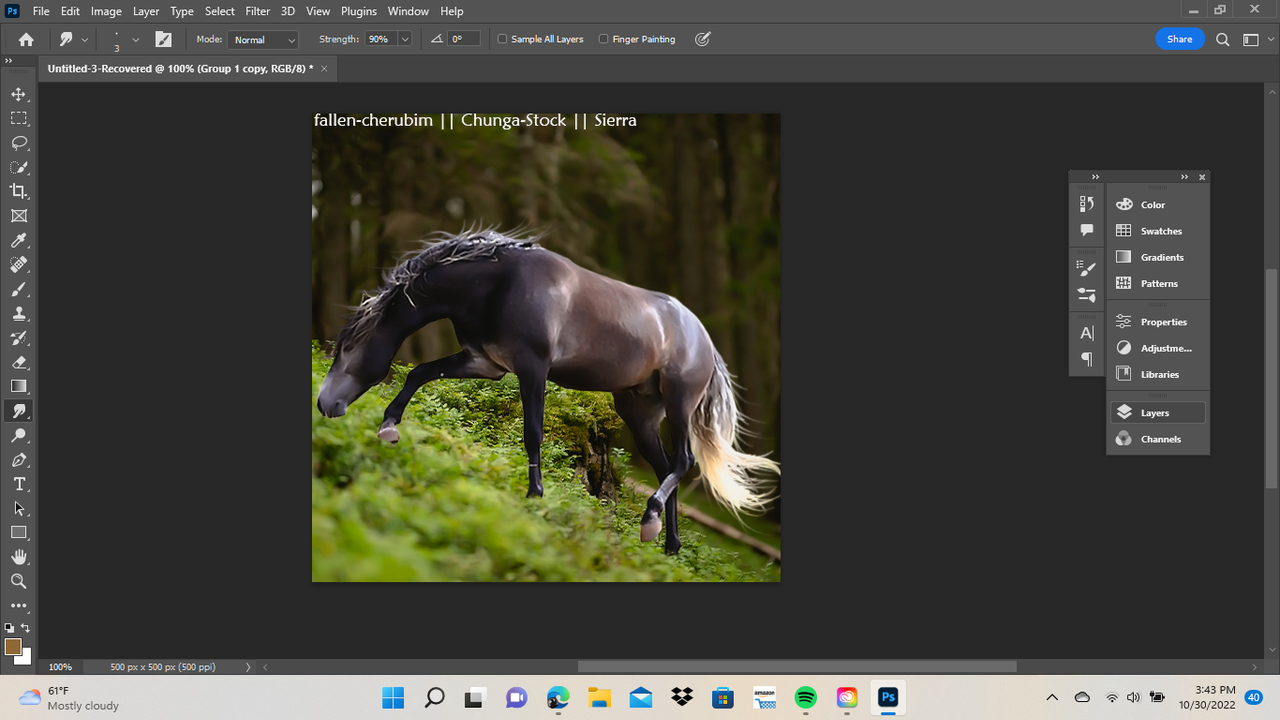Viewport: 1280px width, 720px height.
Task: Open the Mode dropdown set to Normal
Action: [x=263, y=39]
